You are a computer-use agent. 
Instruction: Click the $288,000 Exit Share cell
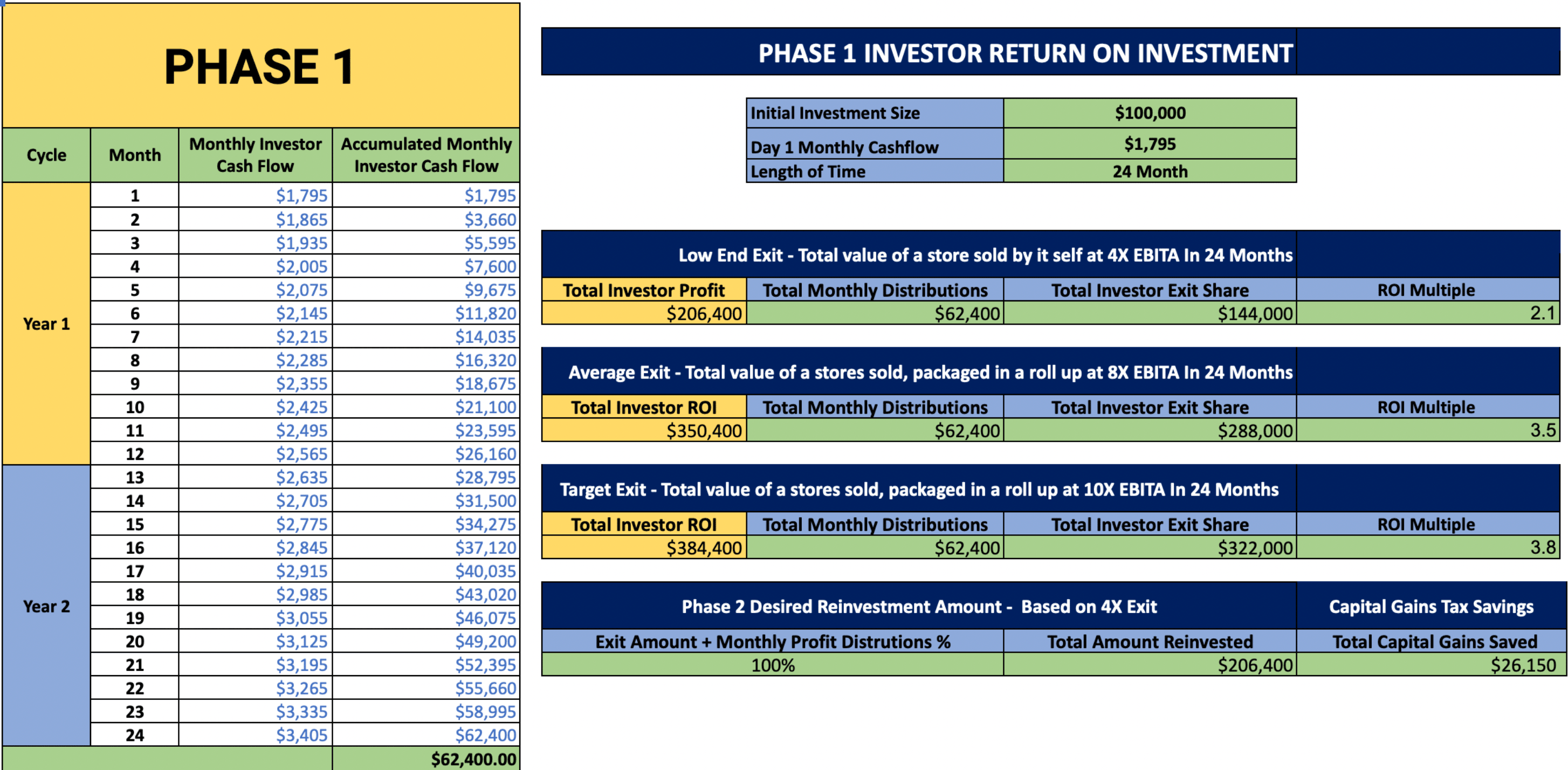1149,430
